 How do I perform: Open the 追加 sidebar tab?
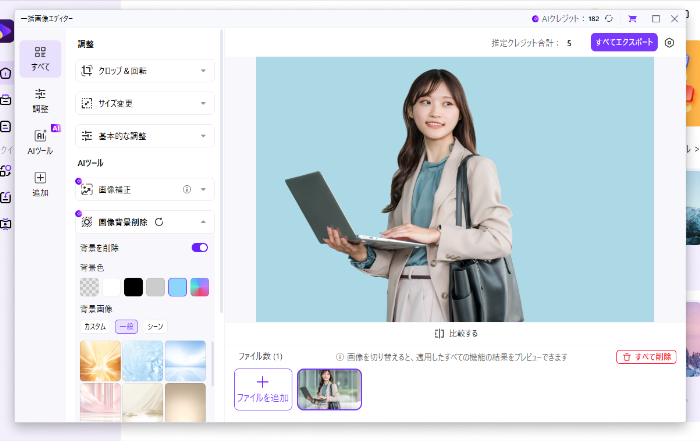pyautogui.click(x=40, y=184)
